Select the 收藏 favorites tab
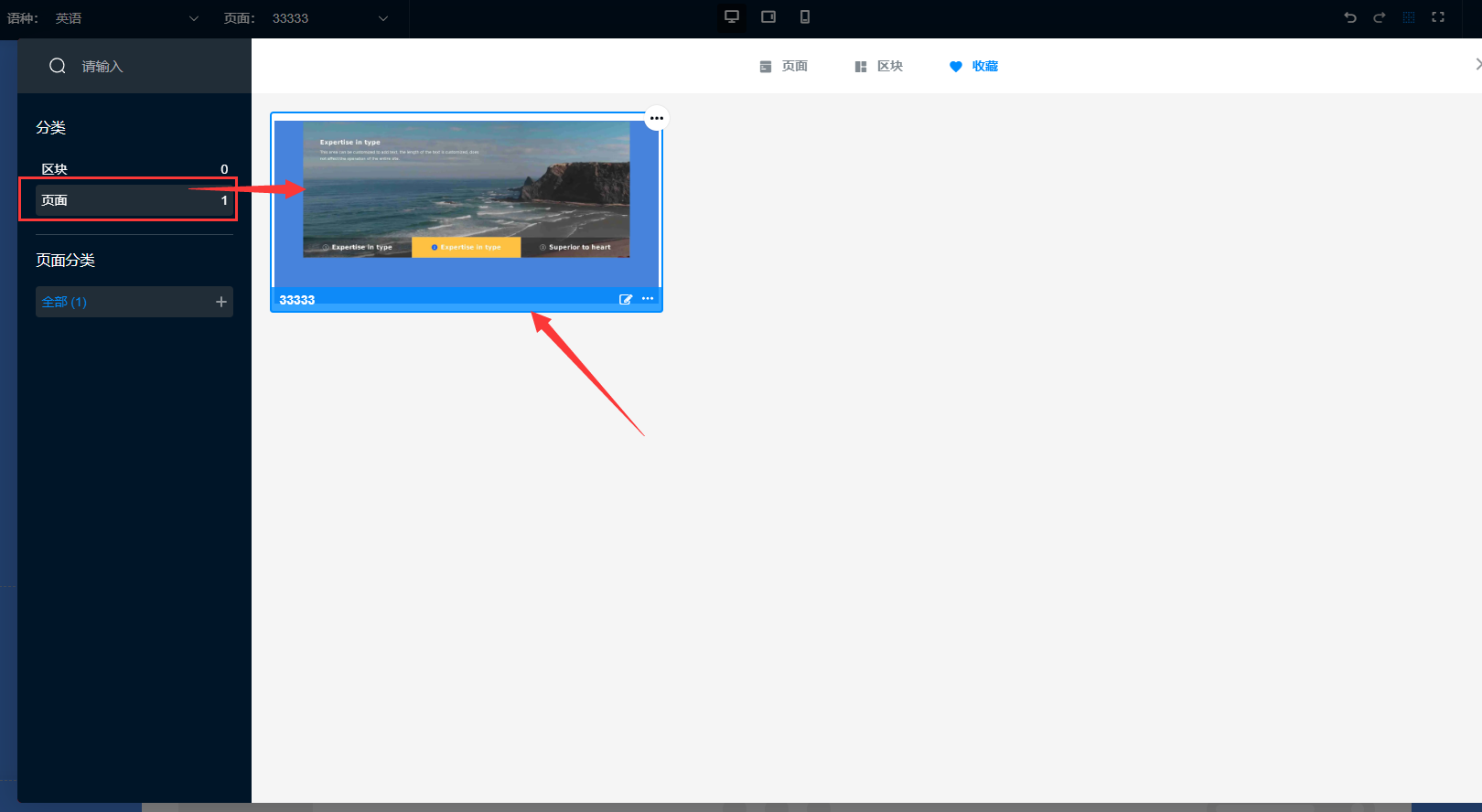Viewport: 1482px width, 812px height. coord(974,66)
